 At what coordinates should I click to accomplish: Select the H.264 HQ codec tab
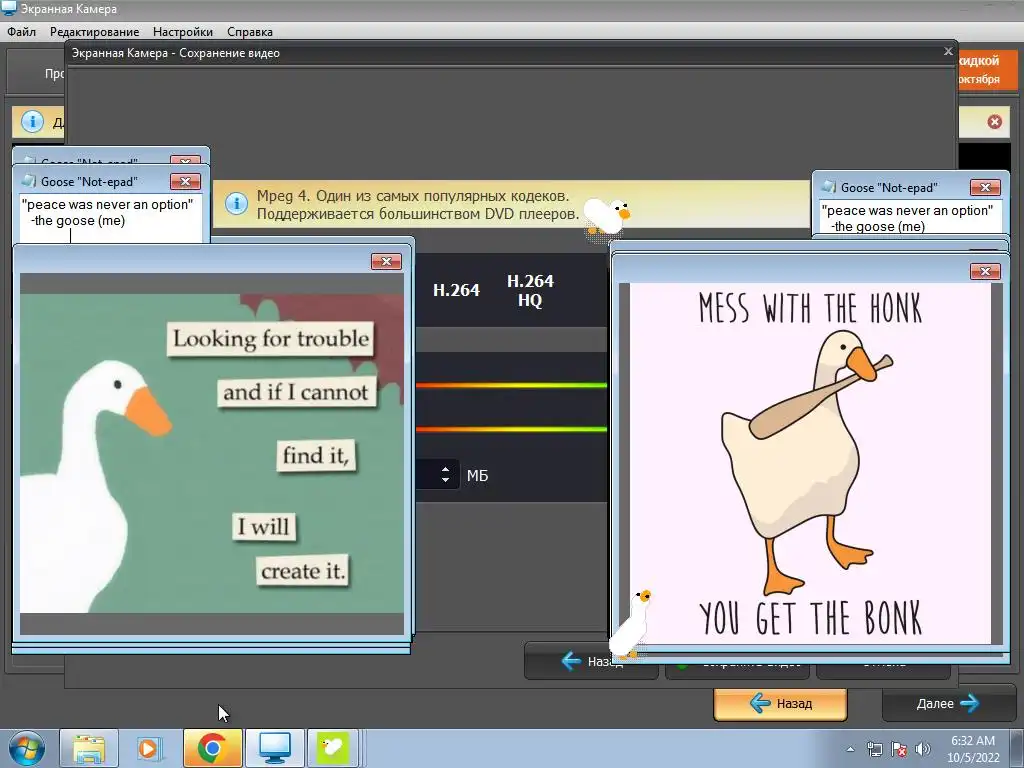point(530,291)
